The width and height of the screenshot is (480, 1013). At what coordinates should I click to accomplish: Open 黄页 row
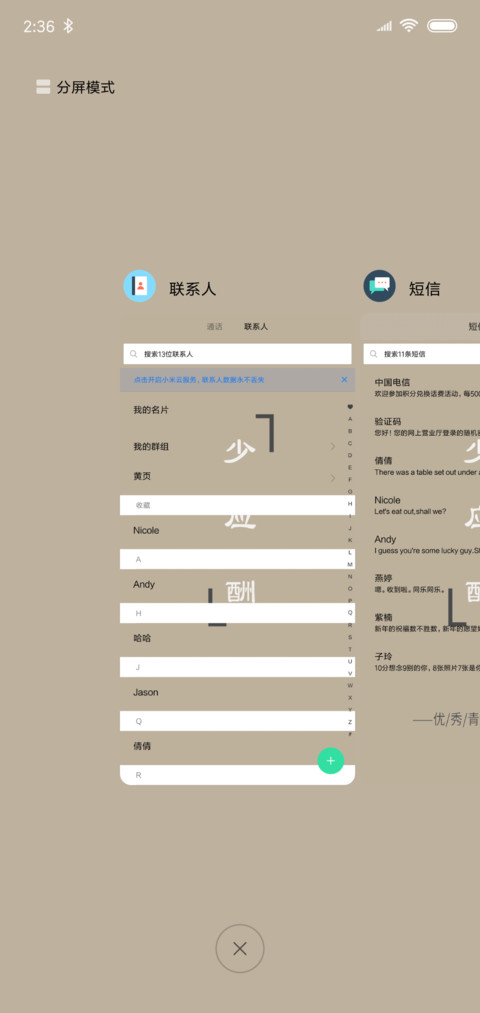(x=237, y=477)
